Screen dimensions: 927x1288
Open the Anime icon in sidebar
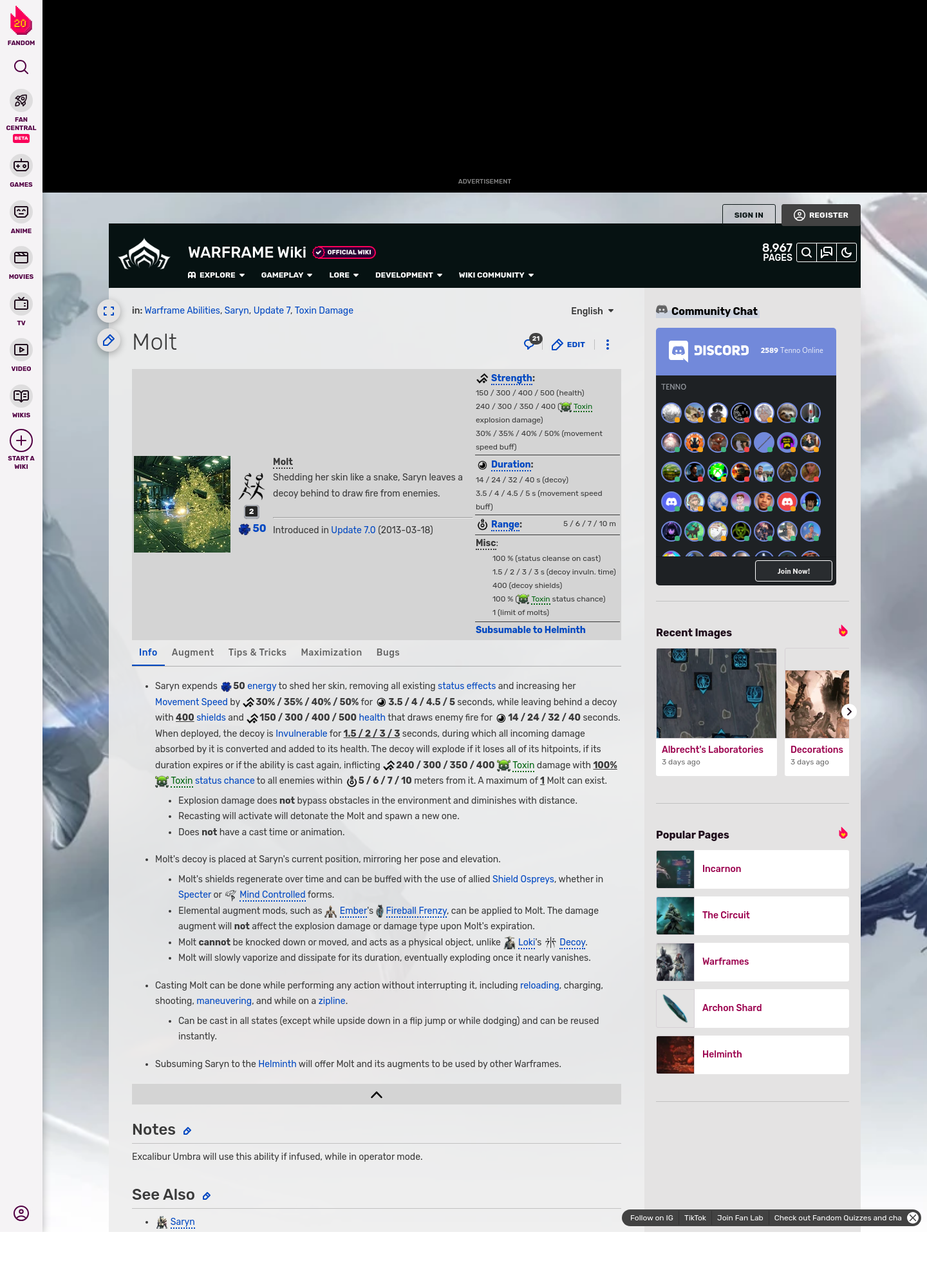[x=21, y=212]
